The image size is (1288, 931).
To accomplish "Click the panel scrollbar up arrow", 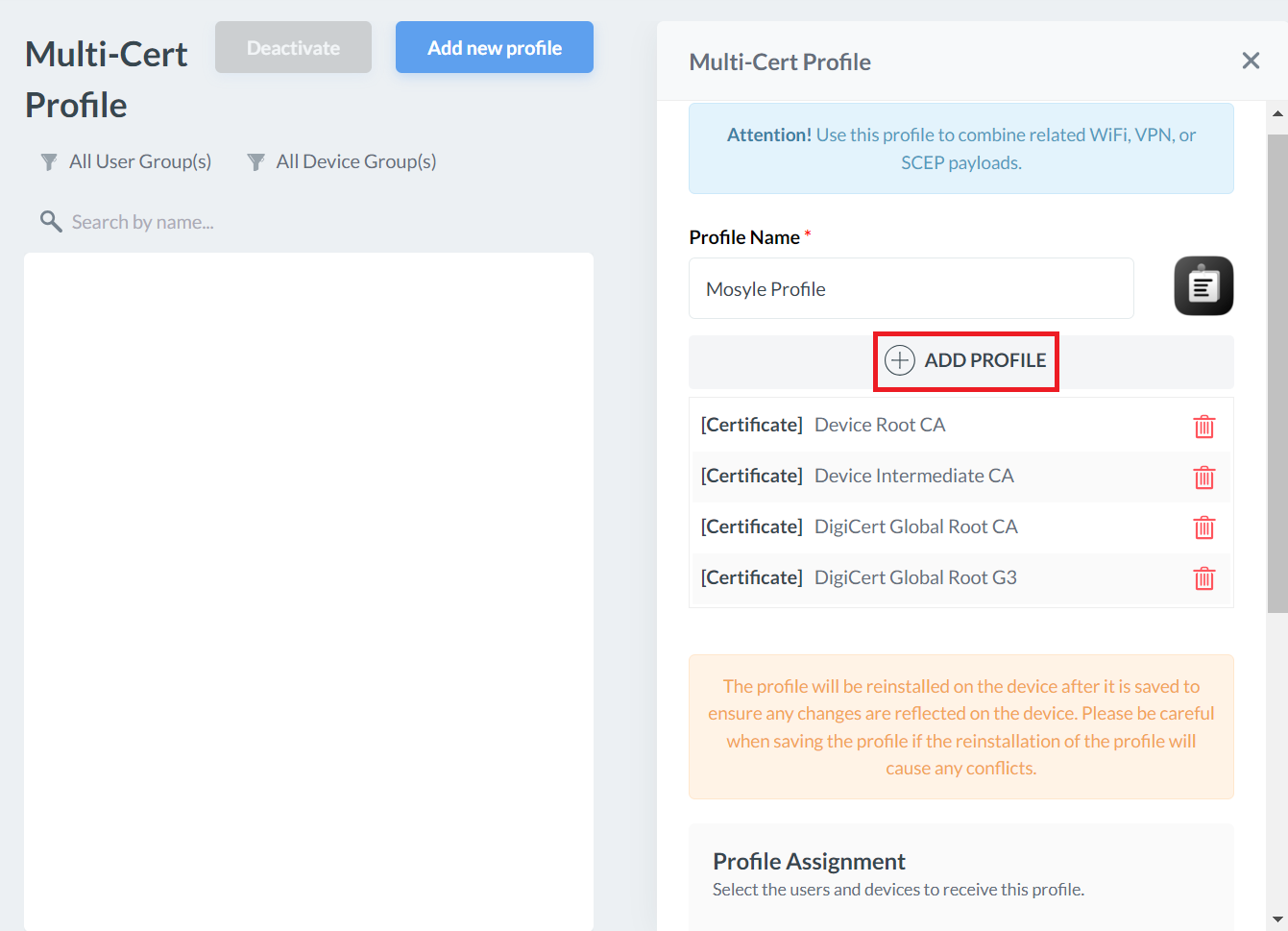I will [x=1277, y=113].
